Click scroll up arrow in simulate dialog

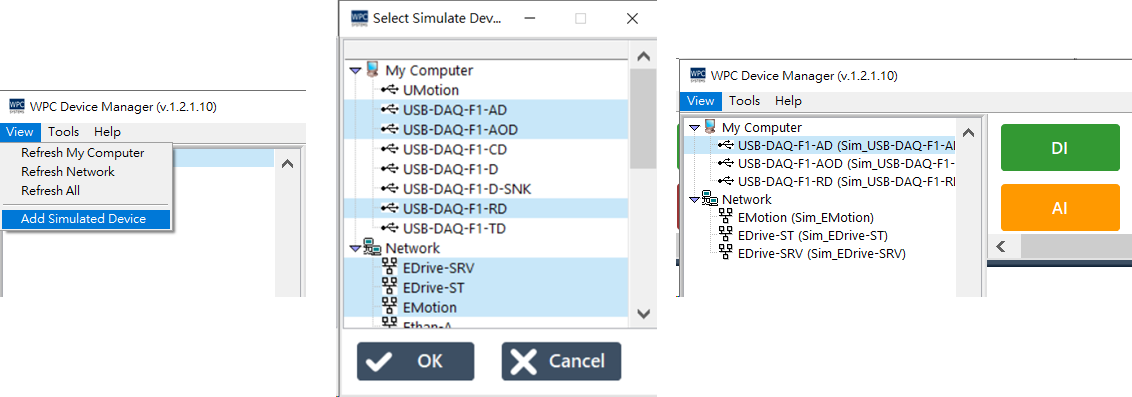644,56
